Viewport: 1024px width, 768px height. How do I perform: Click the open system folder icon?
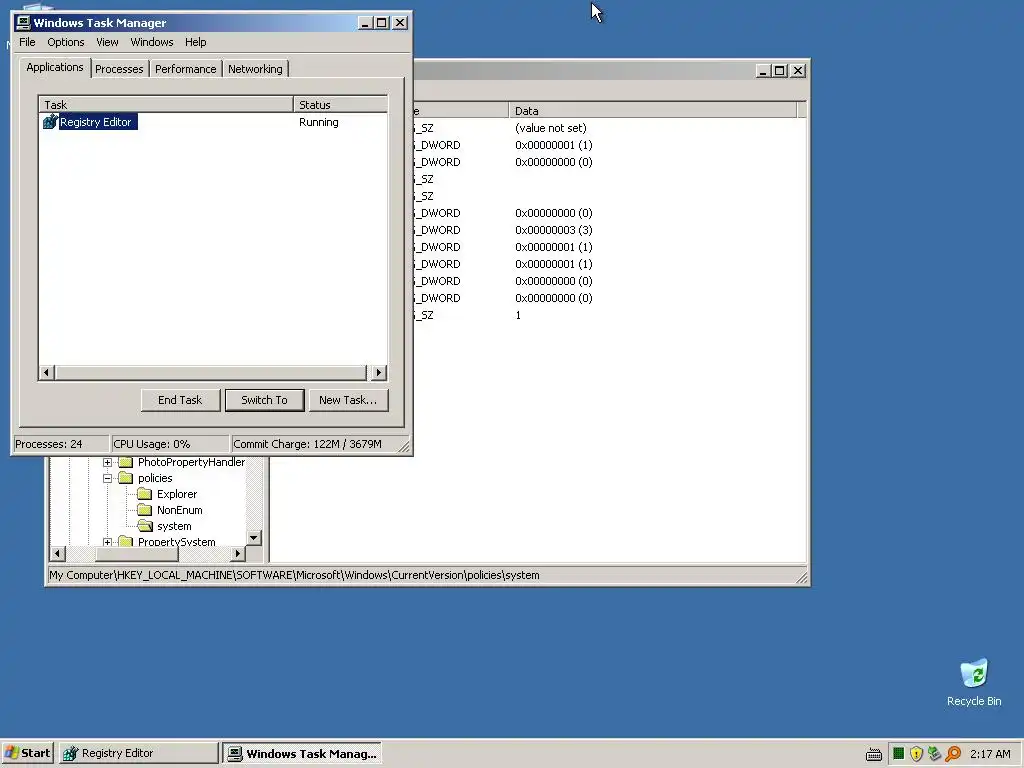(x=145, y=526)
